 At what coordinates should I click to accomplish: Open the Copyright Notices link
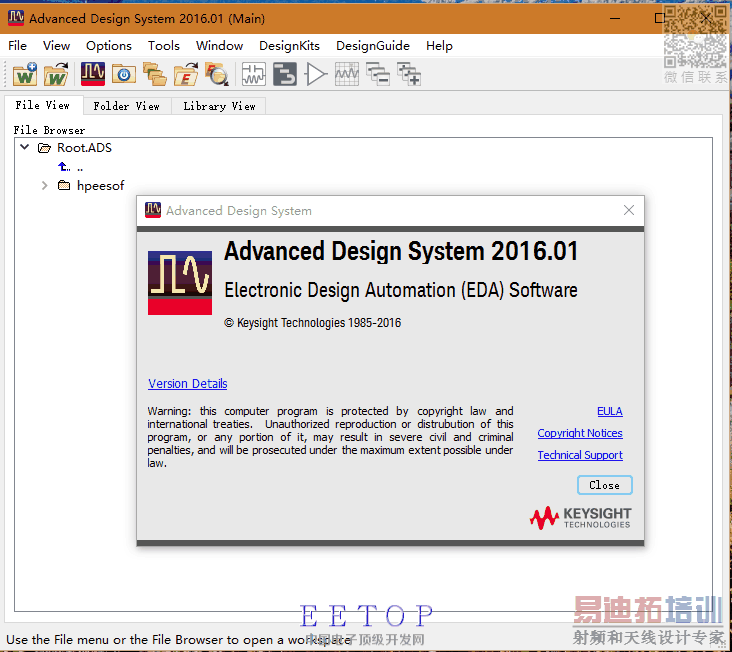point(580,433)
